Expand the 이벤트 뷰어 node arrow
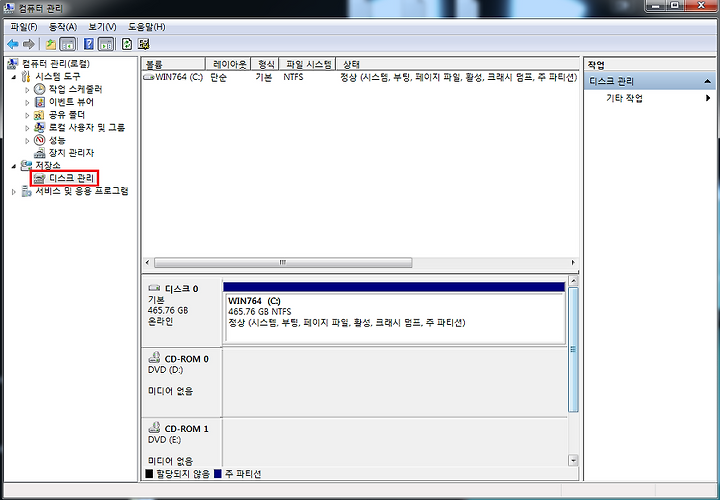 tap(27, 102)
